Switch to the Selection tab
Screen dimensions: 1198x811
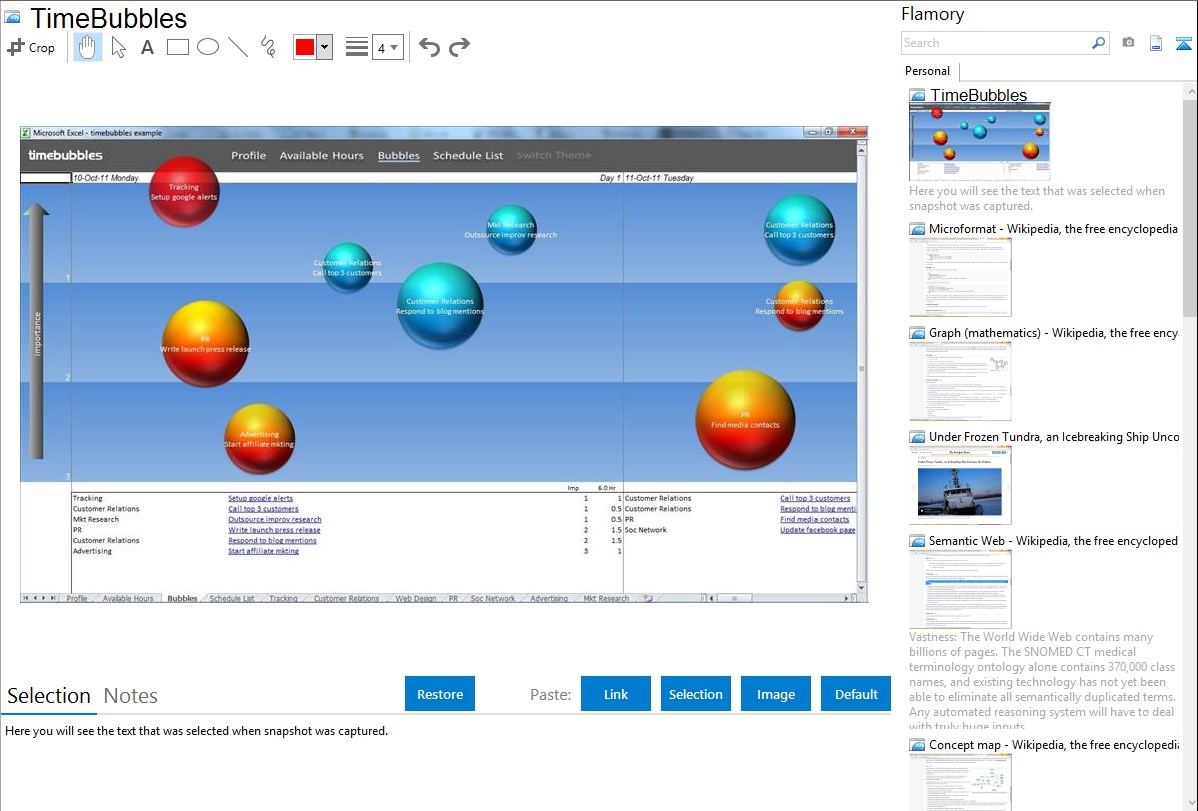[x=49, y=696]
